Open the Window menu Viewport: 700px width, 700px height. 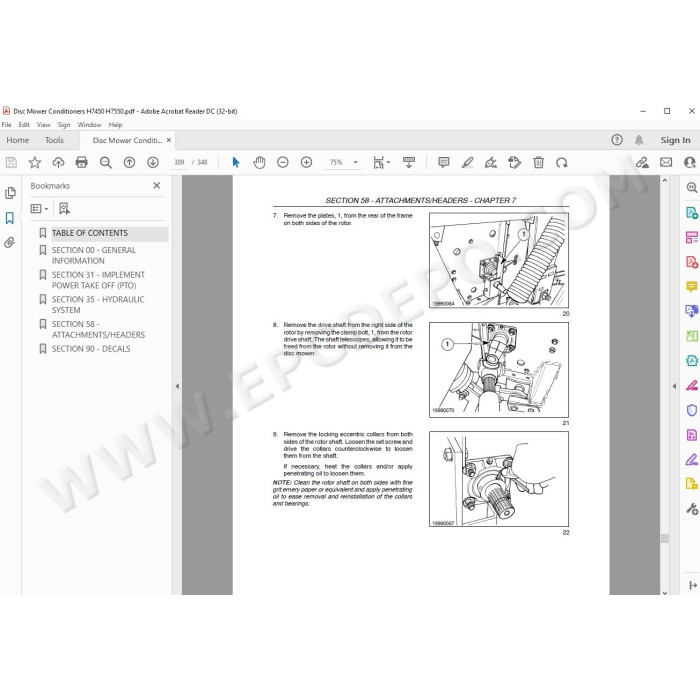click(89, 125)
